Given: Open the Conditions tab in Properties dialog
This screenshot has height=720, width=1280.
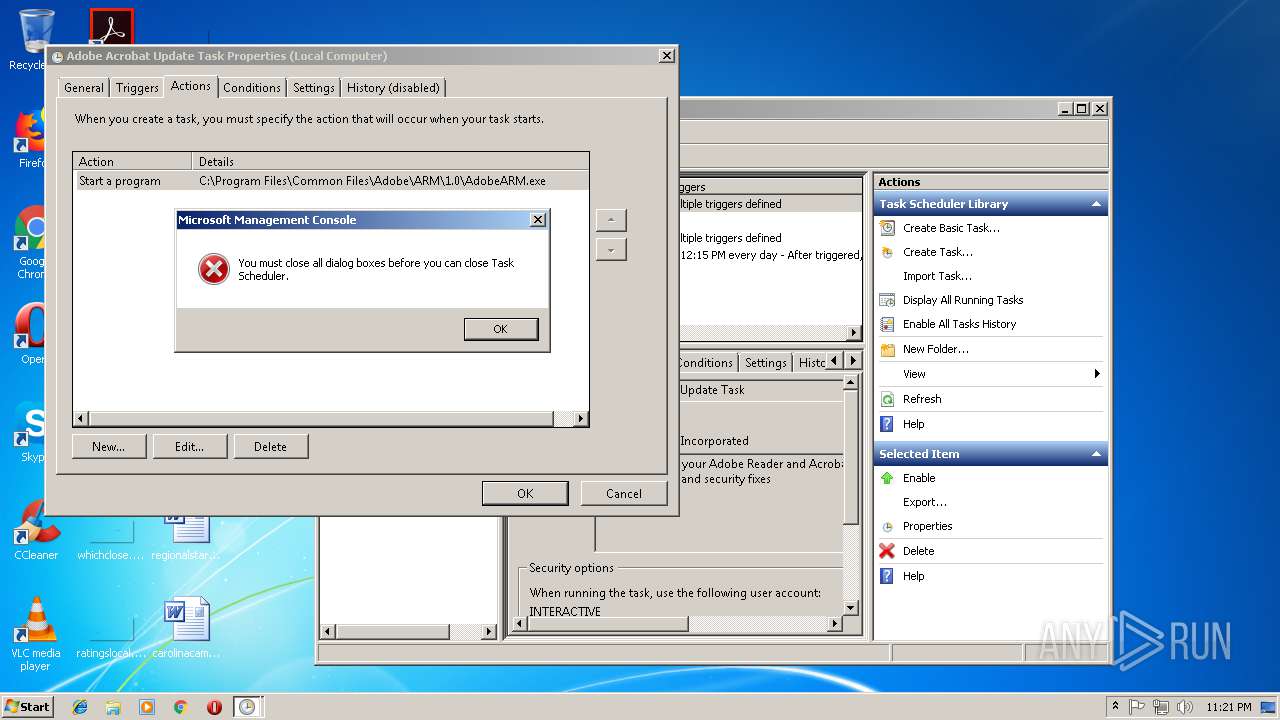Looking at the screenshot, I should pos(252,88).
